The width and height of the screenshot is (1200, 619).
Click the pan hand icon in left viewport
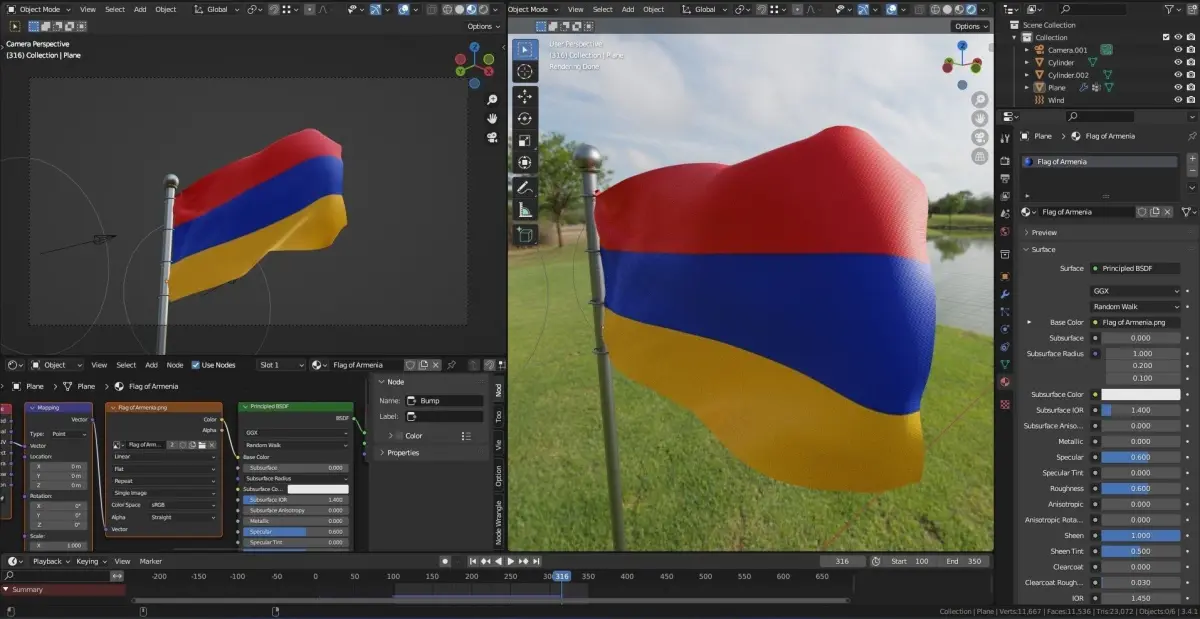click(493, 118)
